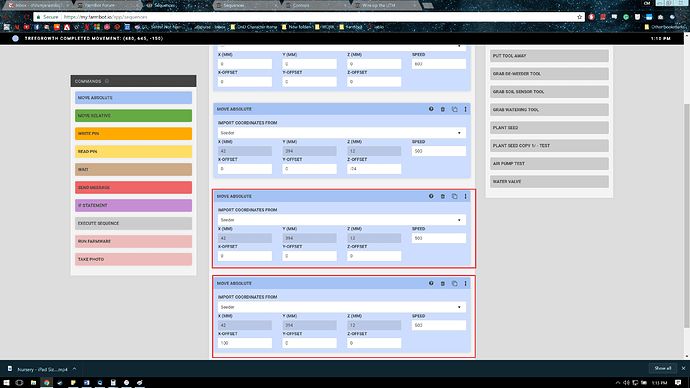The height and width of the screenshot is (388, 690).
Task: Click Show all downloads
Action: 663,368
